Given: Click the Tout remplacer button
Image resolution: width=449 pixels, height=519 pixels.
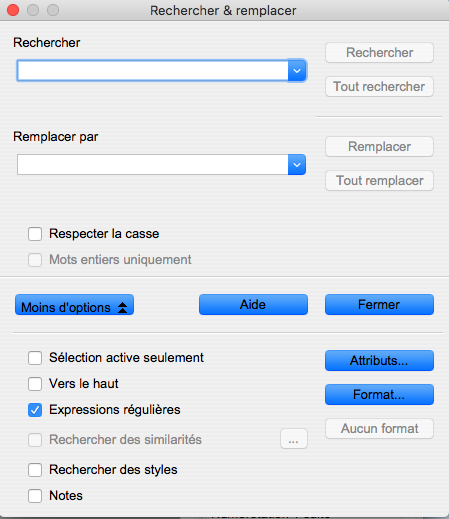Looking at the screenshot, I should tap(379, 181).
